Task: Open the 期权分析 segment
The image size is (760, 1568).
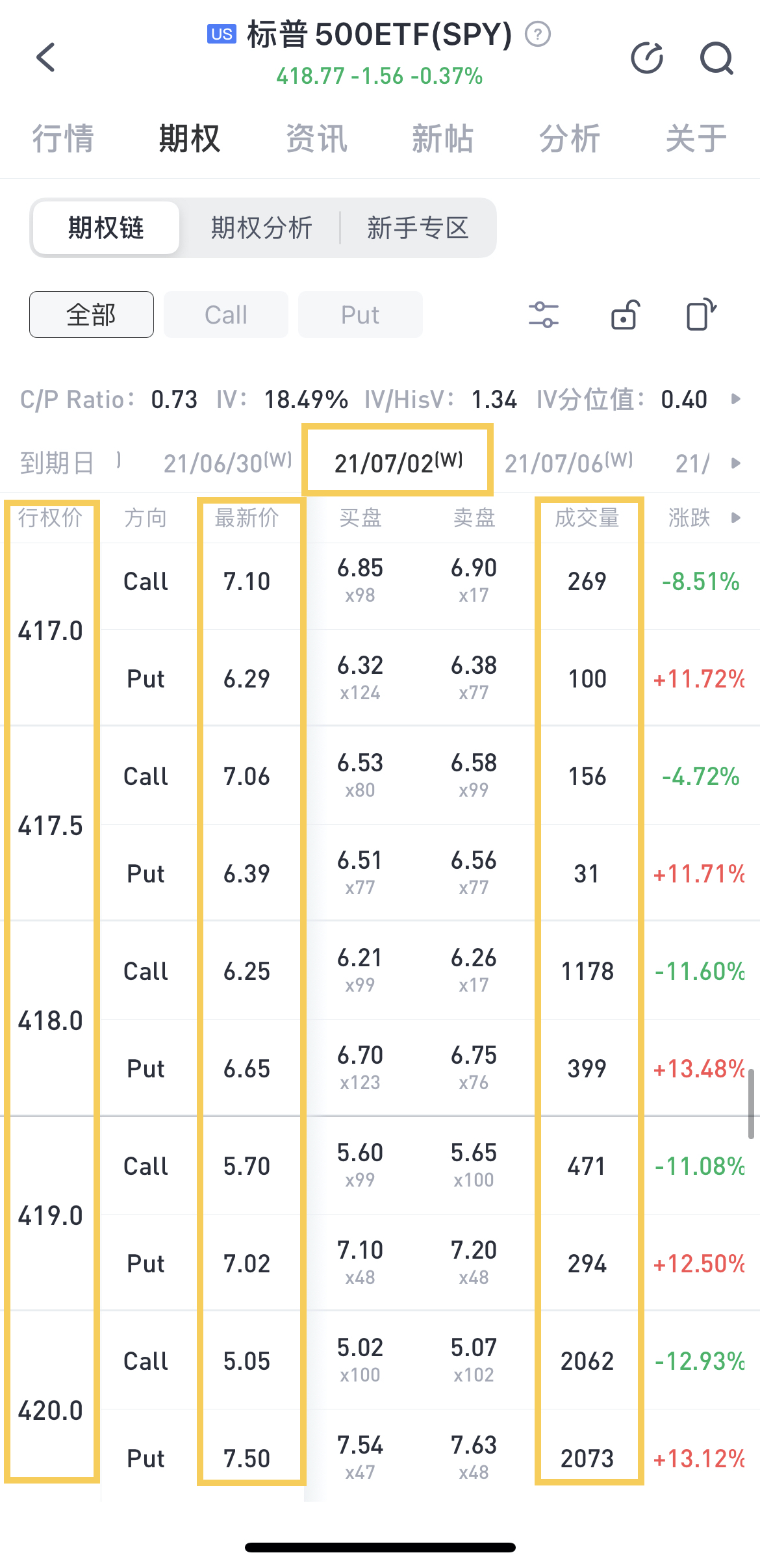Action: [261, 228]
